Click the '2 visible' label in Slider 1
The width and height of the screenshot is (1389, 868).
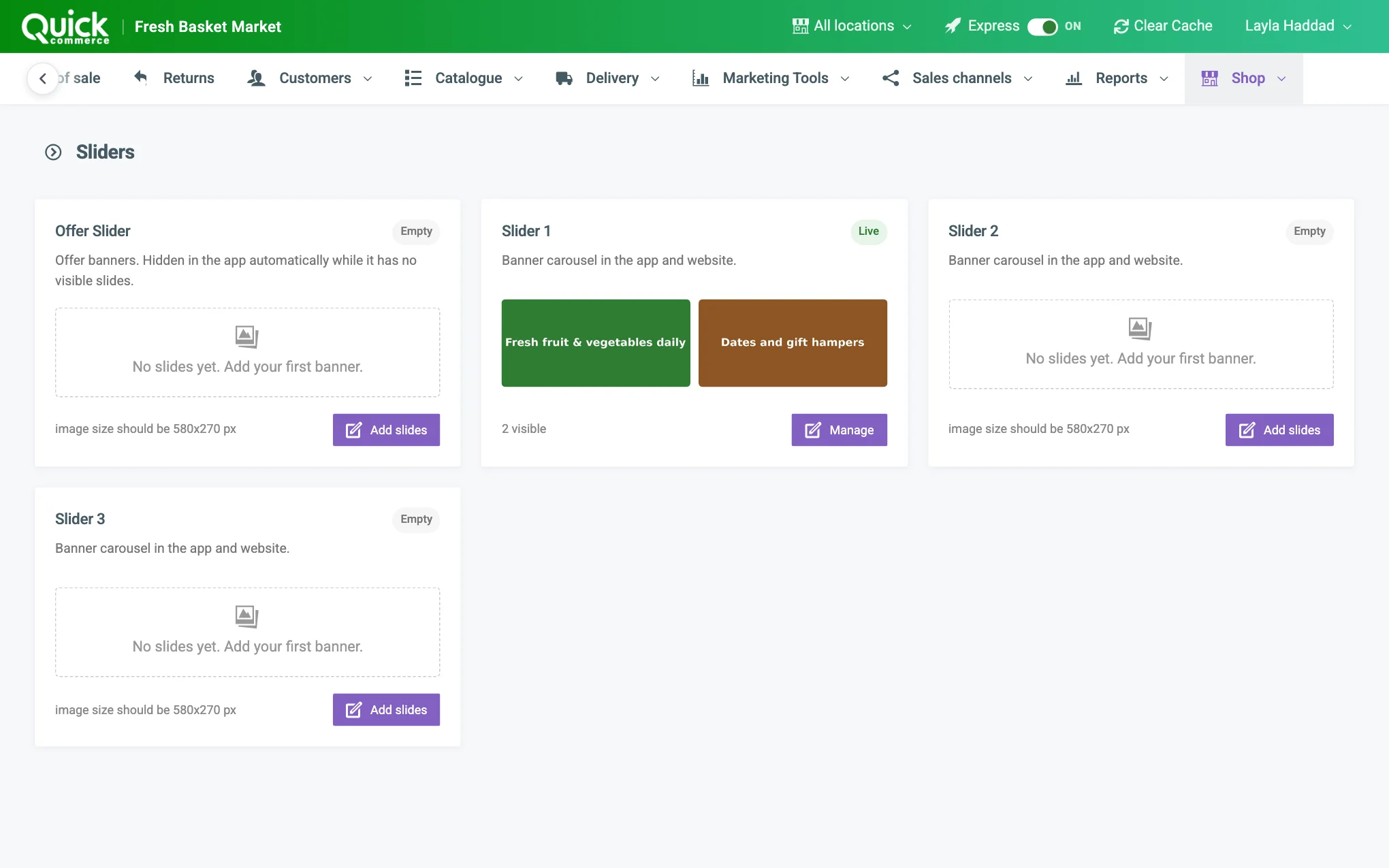(x=524, y=429)
